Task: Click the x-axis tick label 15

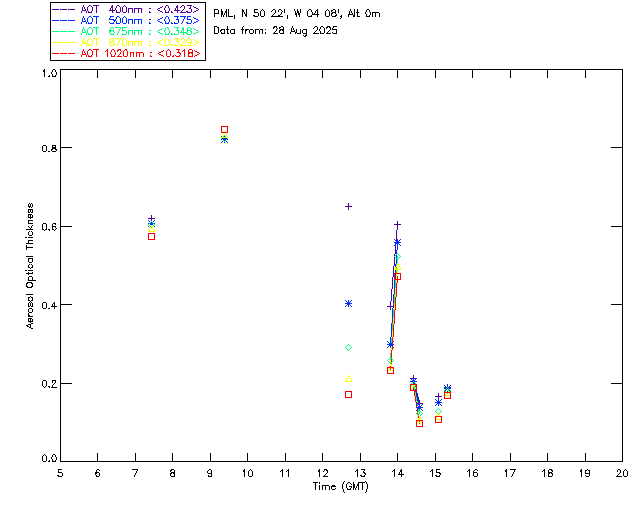Action: click(x=435, y=473)
